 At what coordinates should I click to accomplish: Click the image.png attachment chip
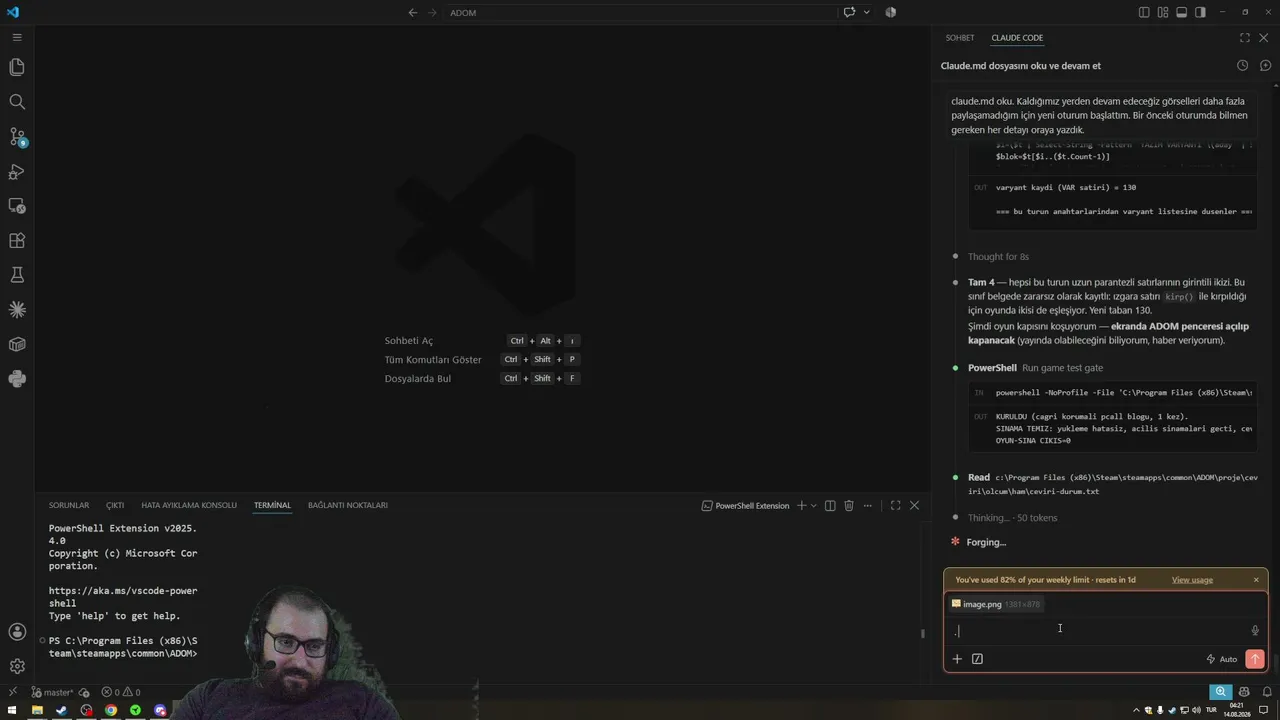click(996, 604)
